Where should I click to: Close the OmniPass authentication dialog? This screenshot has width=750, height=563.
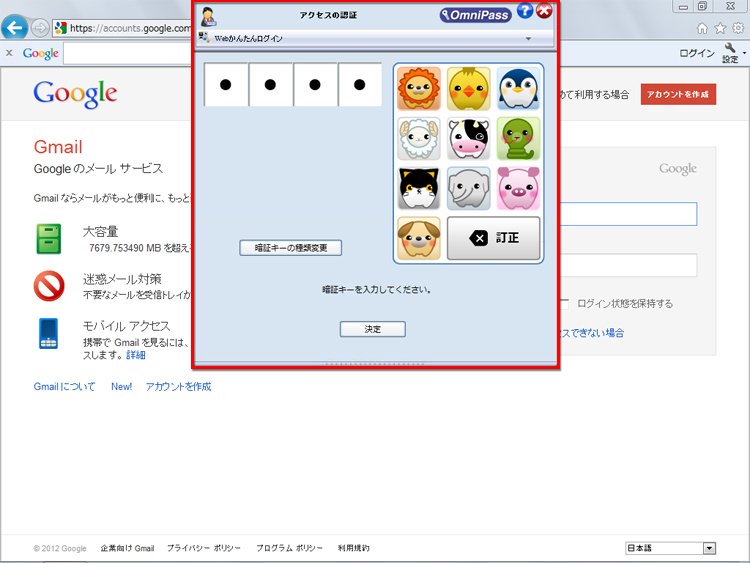(x=544, y=11)
